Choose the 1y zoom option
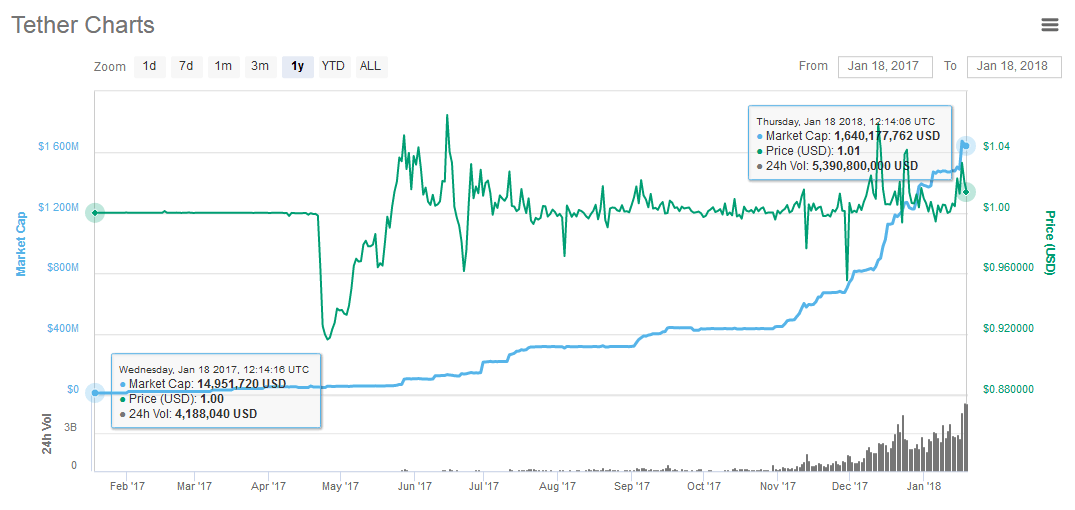 click(x=298, y=67)
